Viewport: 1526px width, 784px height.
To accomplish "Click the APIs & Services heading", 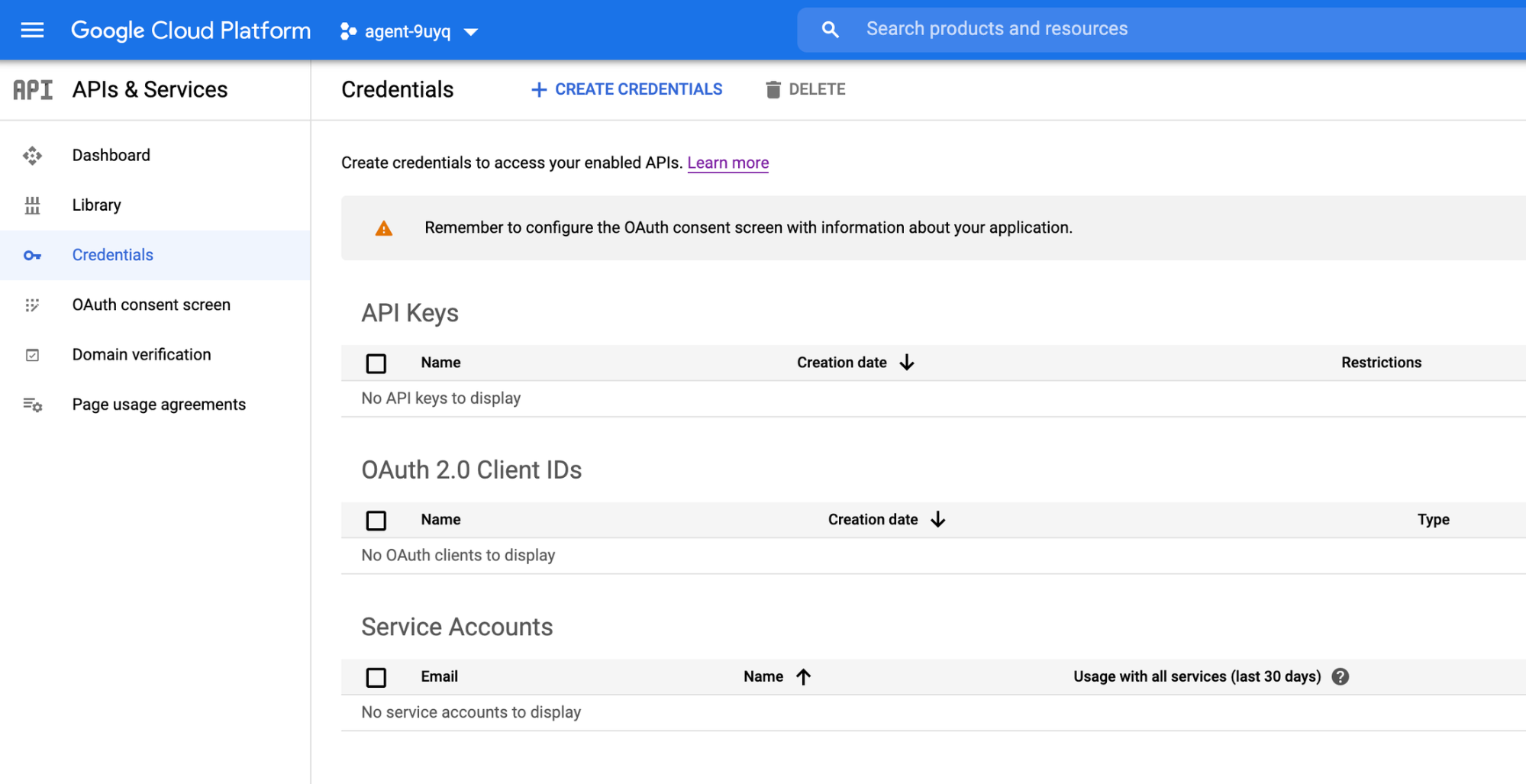I will coord(150,90).
